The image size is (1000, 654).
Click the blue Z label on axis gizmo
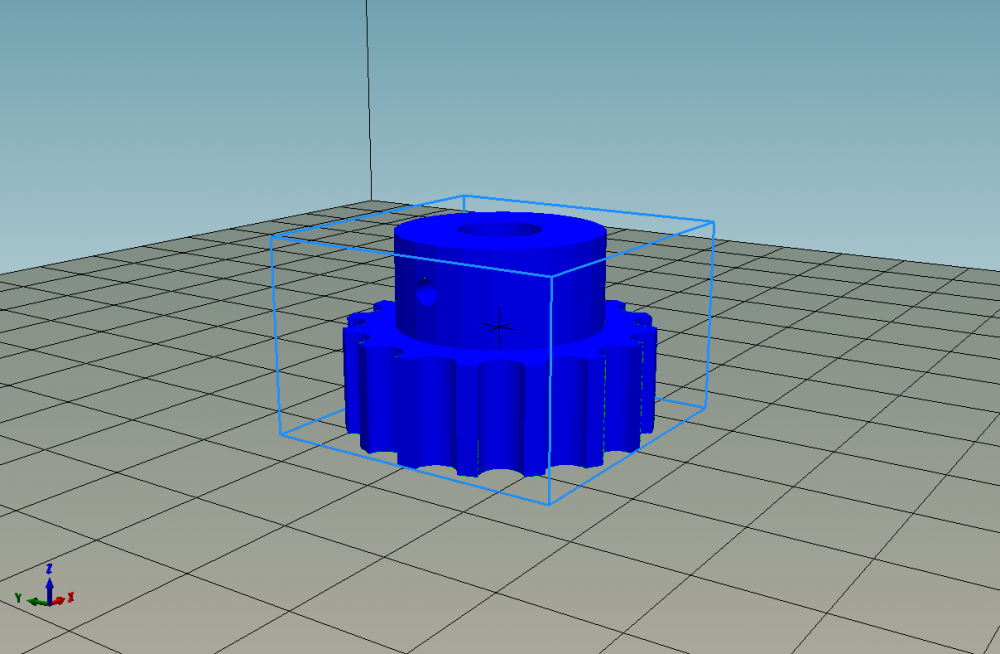(x=49, y=568)
